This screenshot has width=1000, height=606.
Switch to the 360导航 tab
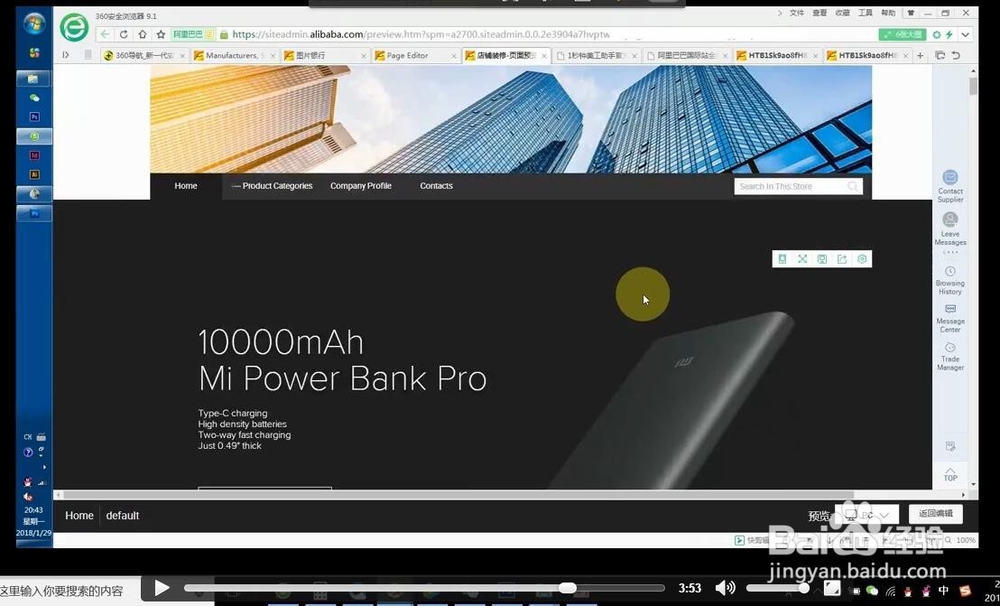coord(144,55)
